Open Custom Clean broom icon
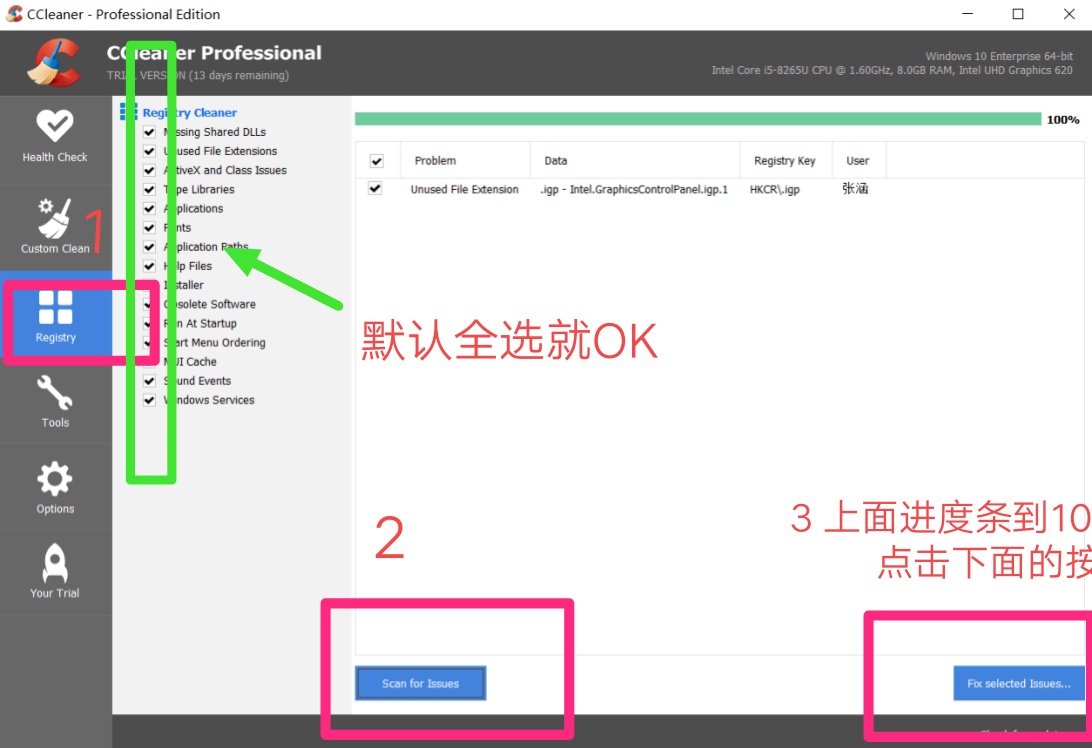1092x748 pixels. pos(54,218)
